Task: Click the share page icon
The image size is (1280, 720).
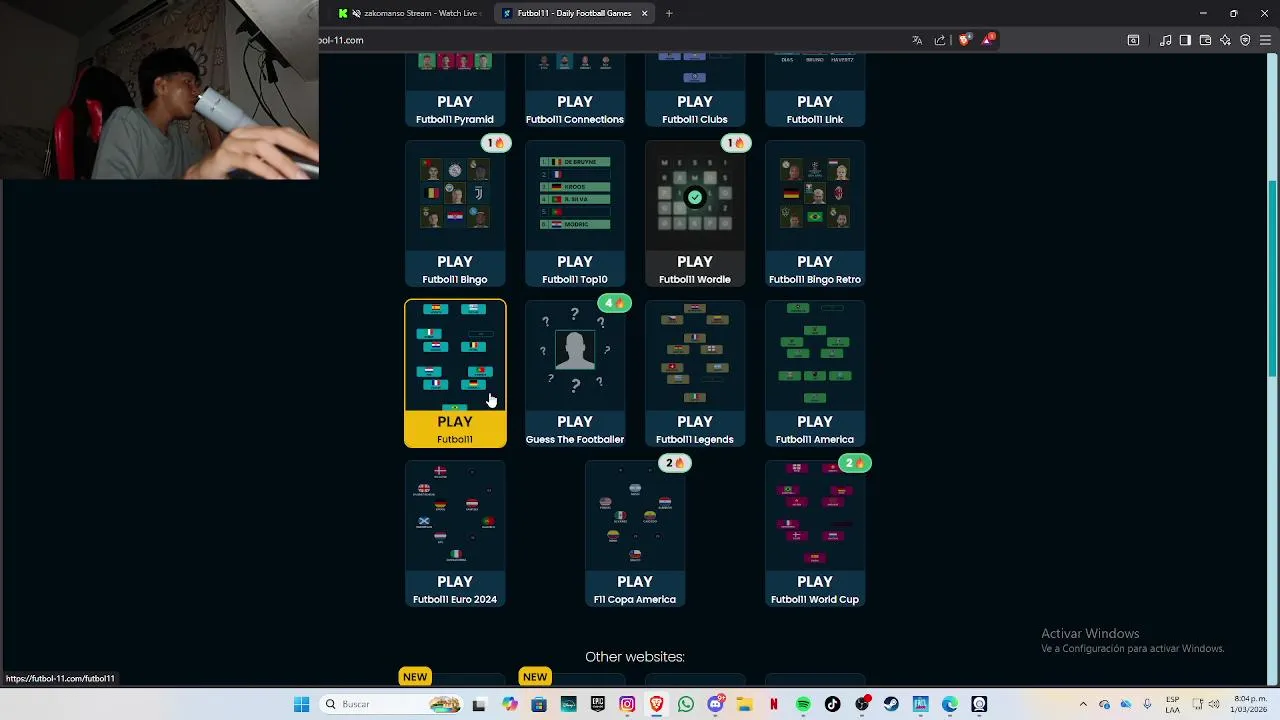Action: [x=940, y=40]
